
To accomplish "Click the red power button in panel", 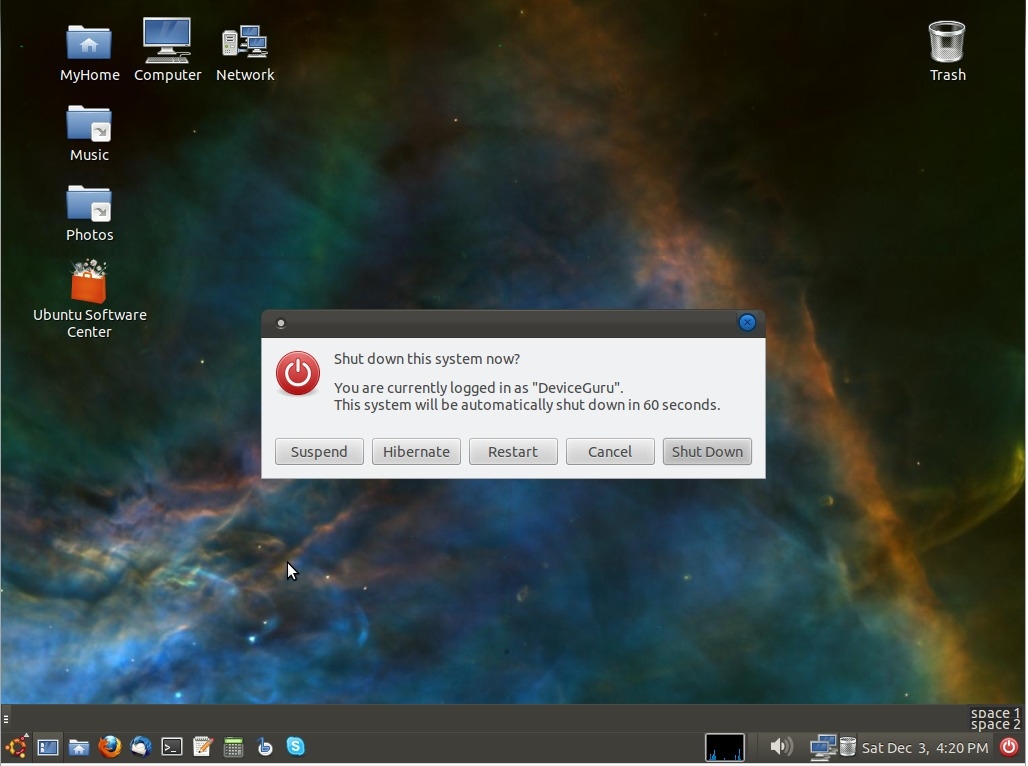I will (1009, 746).
